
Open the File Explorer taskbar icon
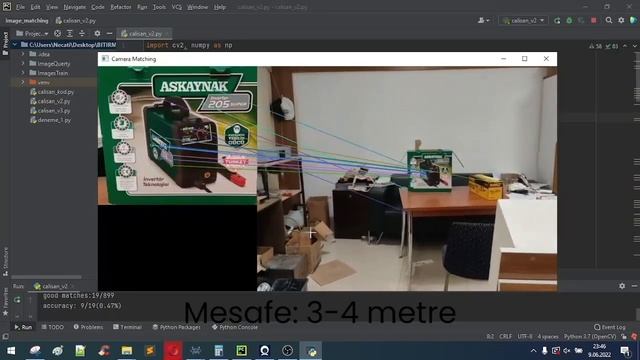point(127,351)
